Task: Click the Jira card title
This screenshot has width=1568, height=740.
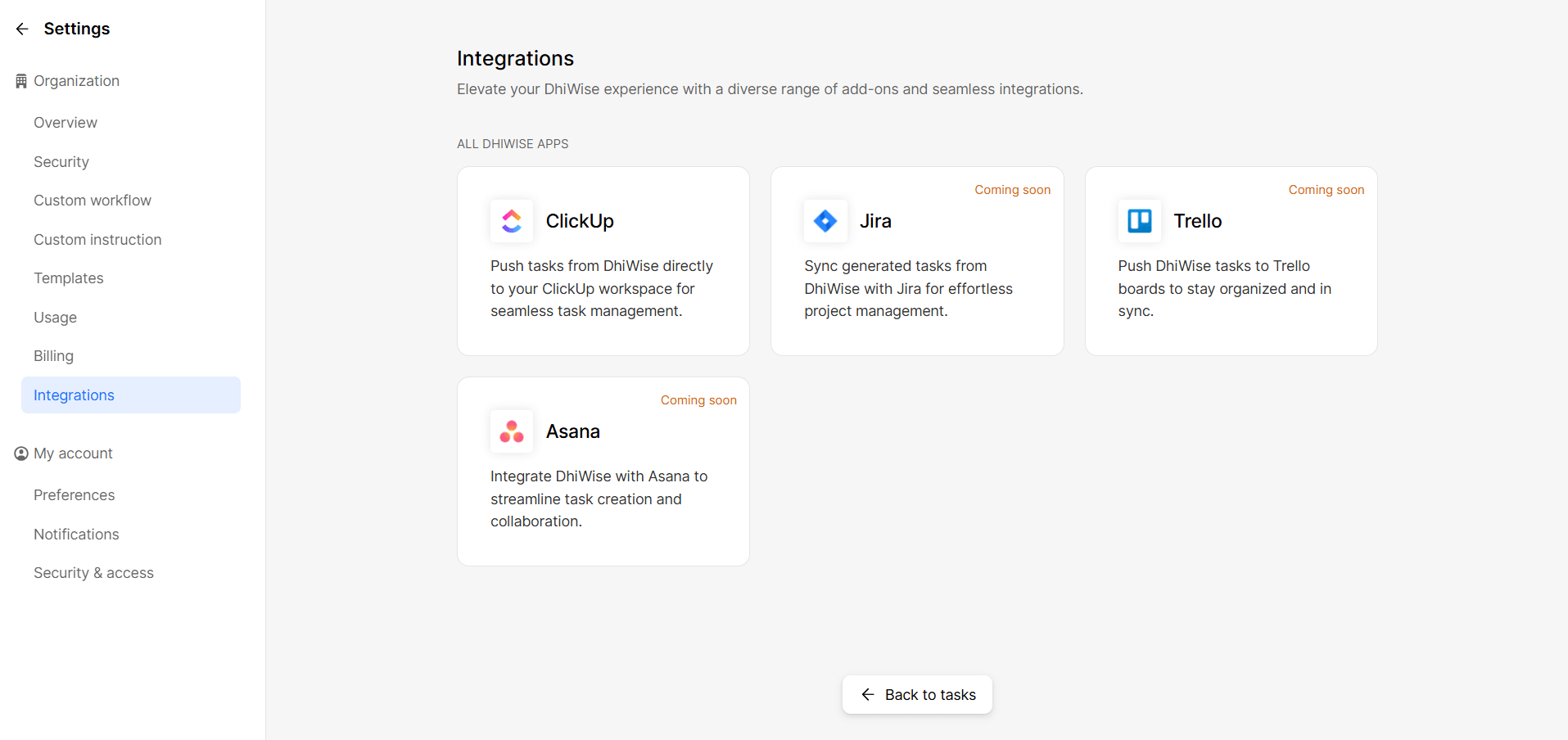Action: [875, 221]
